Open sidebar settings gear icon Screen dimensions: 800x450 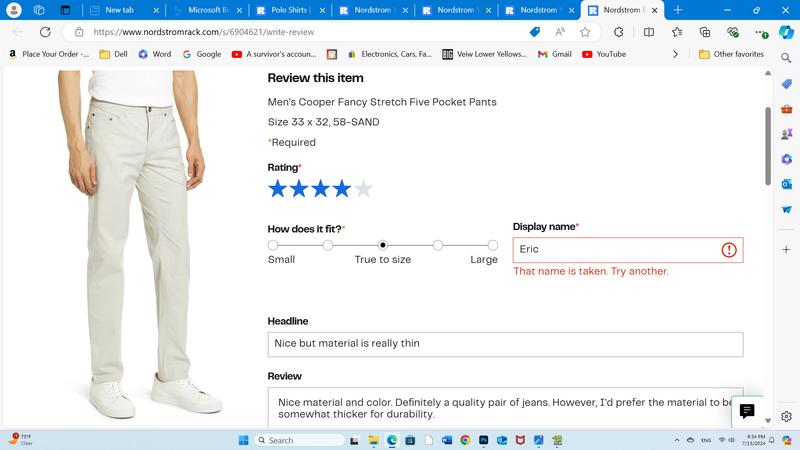click(786, 416)
